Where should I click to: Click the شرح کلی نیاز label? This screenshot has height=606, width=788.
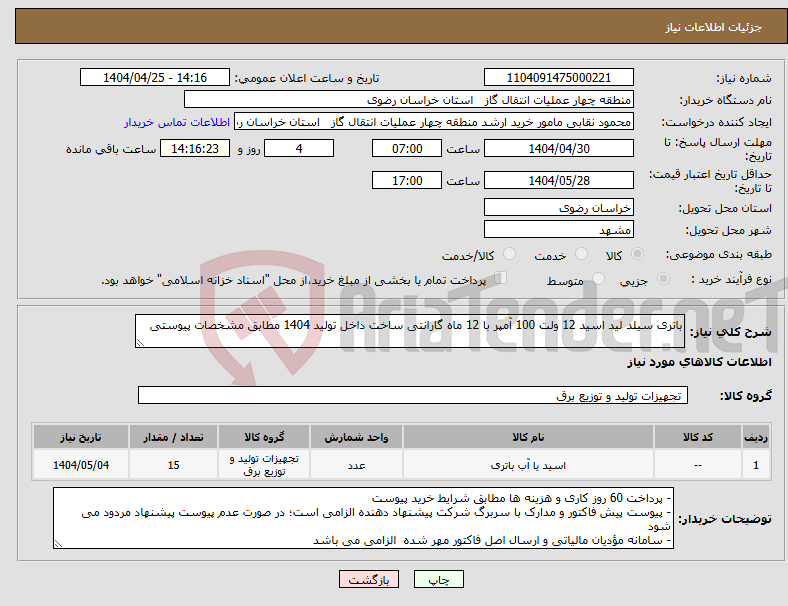731,332
